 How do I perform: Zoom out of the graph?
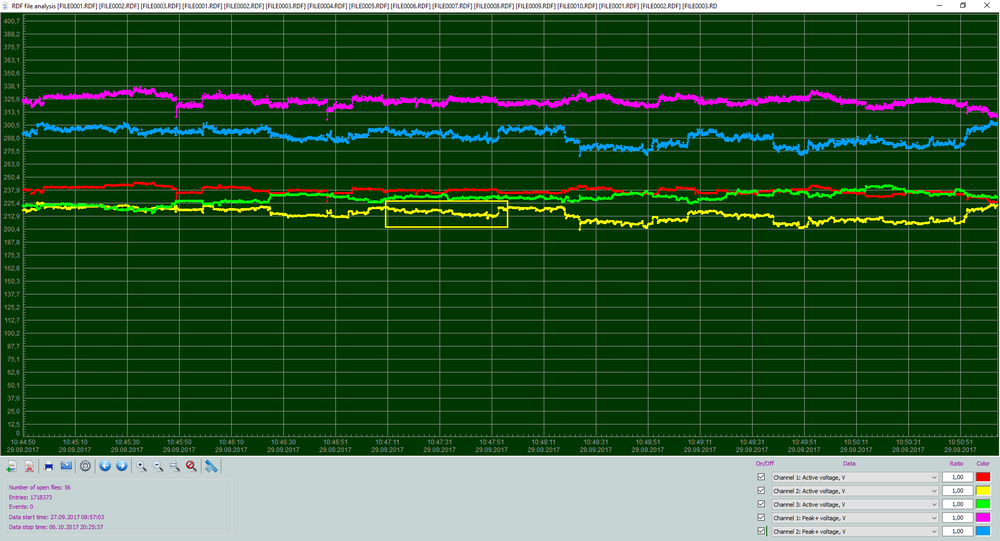click(x=158, y=466)
